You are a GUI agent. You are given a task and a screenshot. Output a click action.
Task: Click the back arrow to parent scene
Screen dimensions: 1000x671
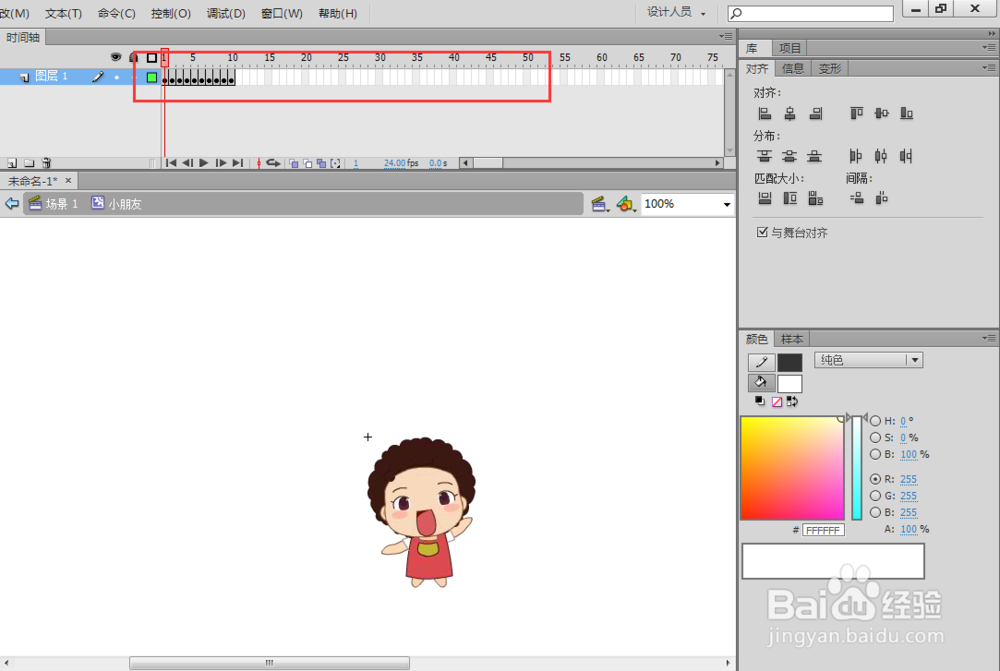12,203
